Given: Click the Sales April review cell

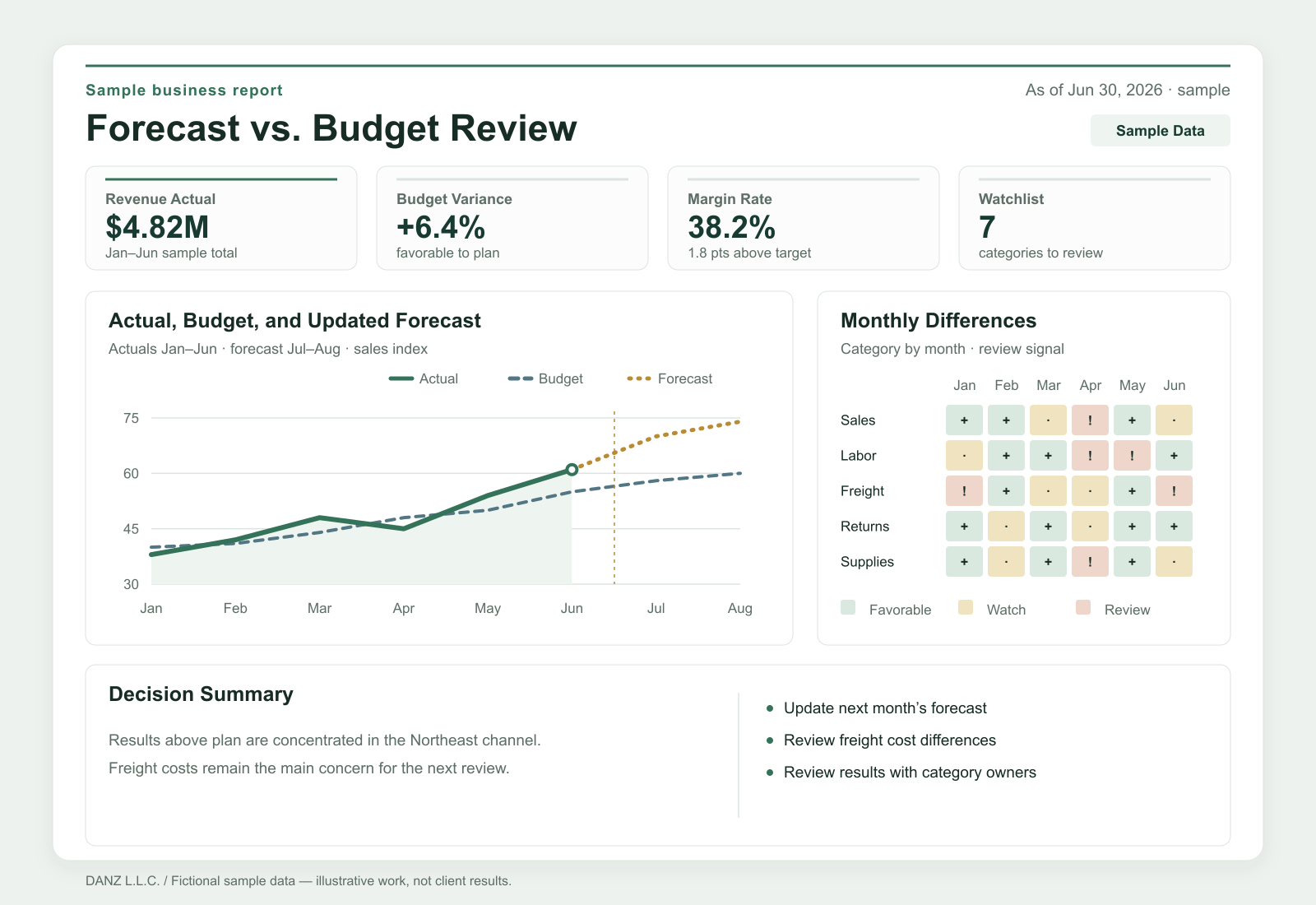Looking at the screenshot, I should point(1090,420).
